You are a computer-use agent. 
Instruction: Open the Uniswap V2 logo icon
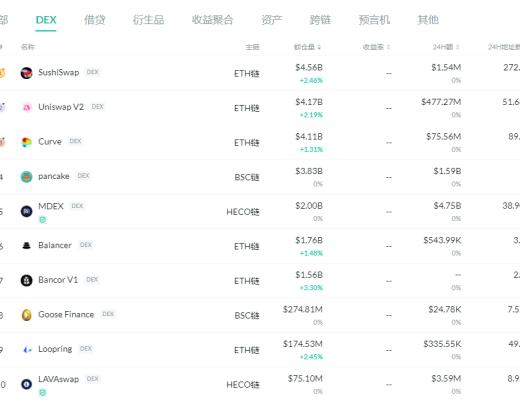[x=26, y=107]
